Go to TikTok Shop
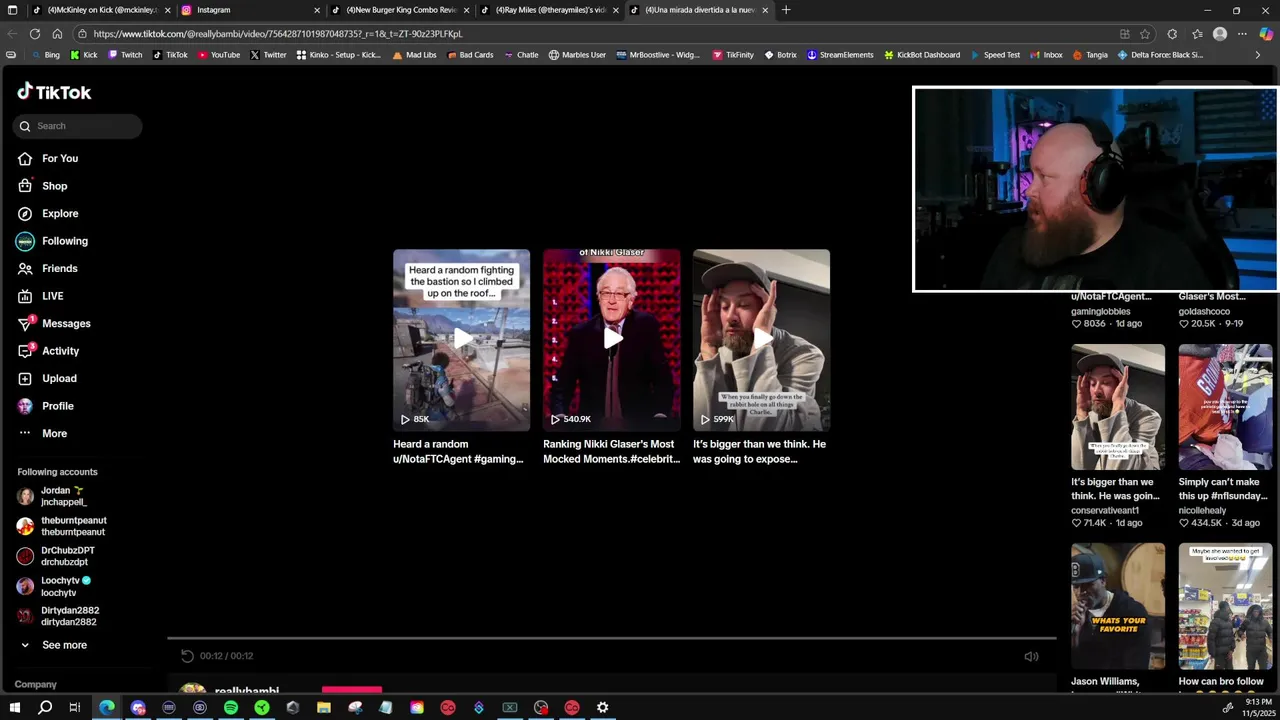This screenshot has width=1280, height=720. 43,186
